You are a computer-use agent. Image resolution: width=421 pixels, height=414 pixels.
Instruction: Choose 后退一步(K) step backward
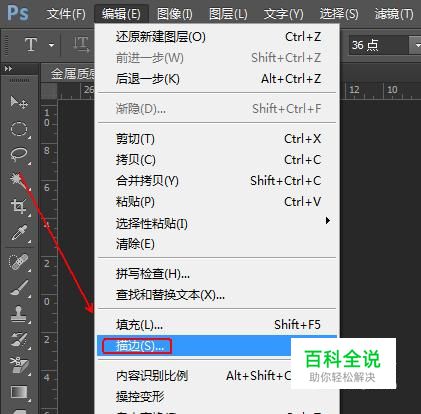point(218,79)
